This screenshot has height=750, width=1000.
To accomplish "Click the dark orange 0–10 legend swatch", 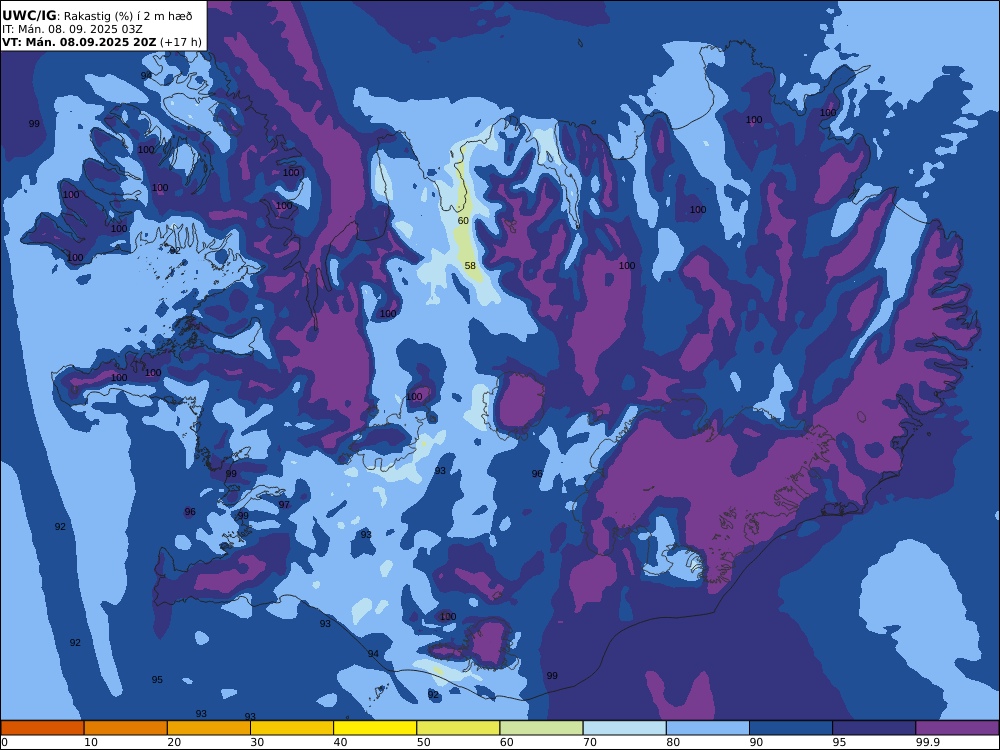I will 42,728.
